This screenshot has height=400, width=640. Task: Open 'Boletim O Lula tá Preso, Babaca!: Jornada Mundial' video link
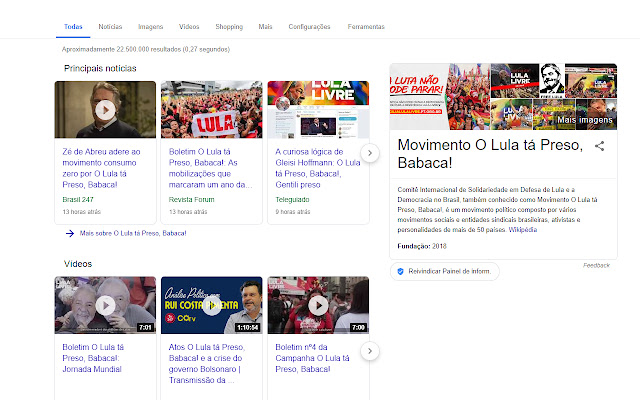pyautogui.click(x=93, y=358)
